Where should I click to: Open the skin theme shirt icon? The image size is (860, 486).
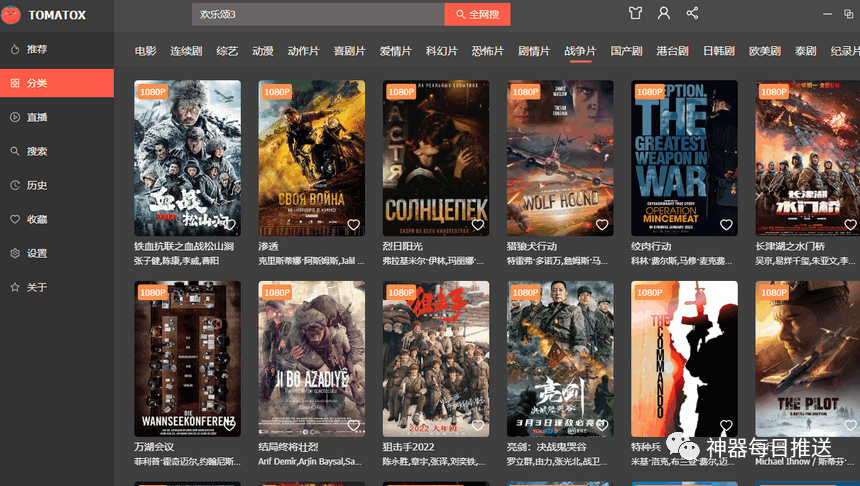(x=635, y=13)
